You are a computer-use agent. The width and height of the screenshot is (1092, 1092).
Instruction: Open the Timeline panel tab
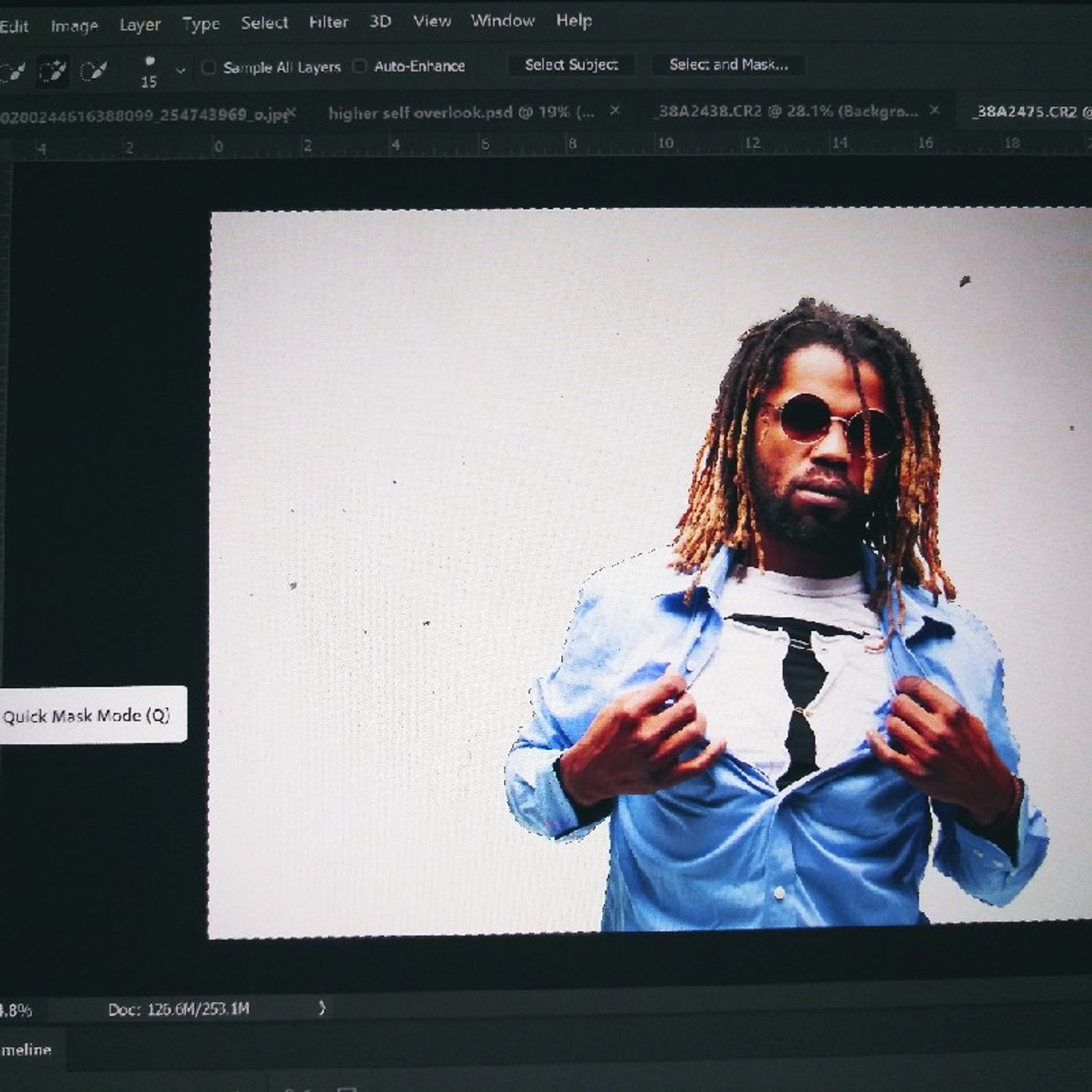click(26, 1050)
